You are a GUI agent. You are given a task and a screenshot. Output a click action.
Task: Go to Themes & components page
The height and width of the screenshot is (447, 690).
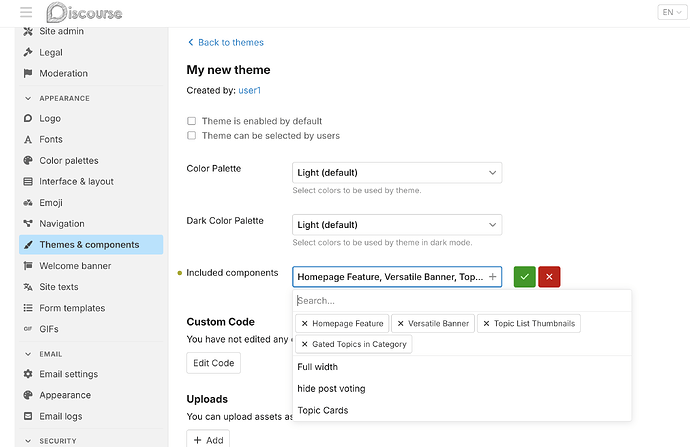pos(91,245)
